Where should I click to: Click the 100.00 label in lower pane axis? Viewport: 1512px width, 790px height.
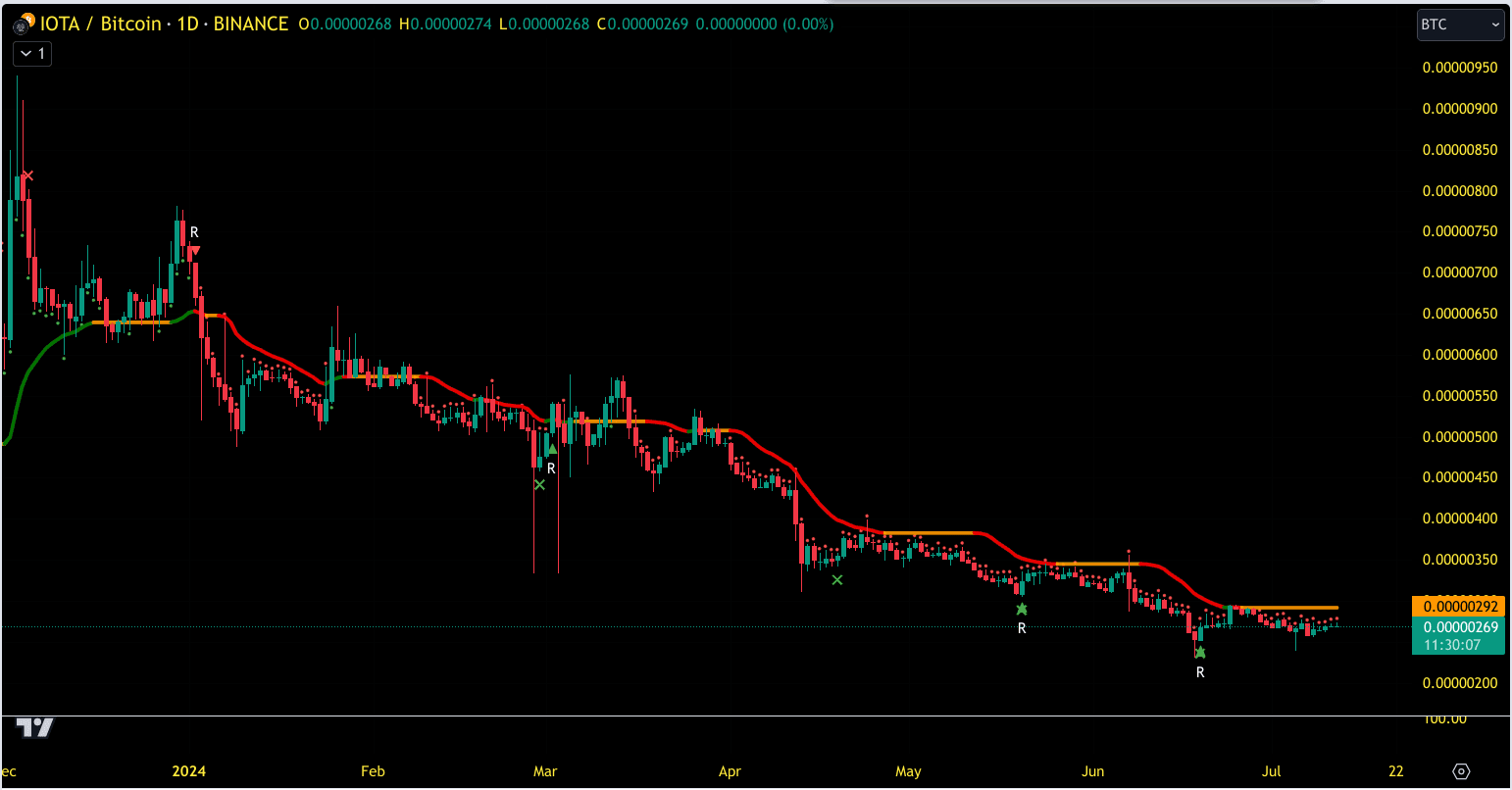pos(1444,719)
